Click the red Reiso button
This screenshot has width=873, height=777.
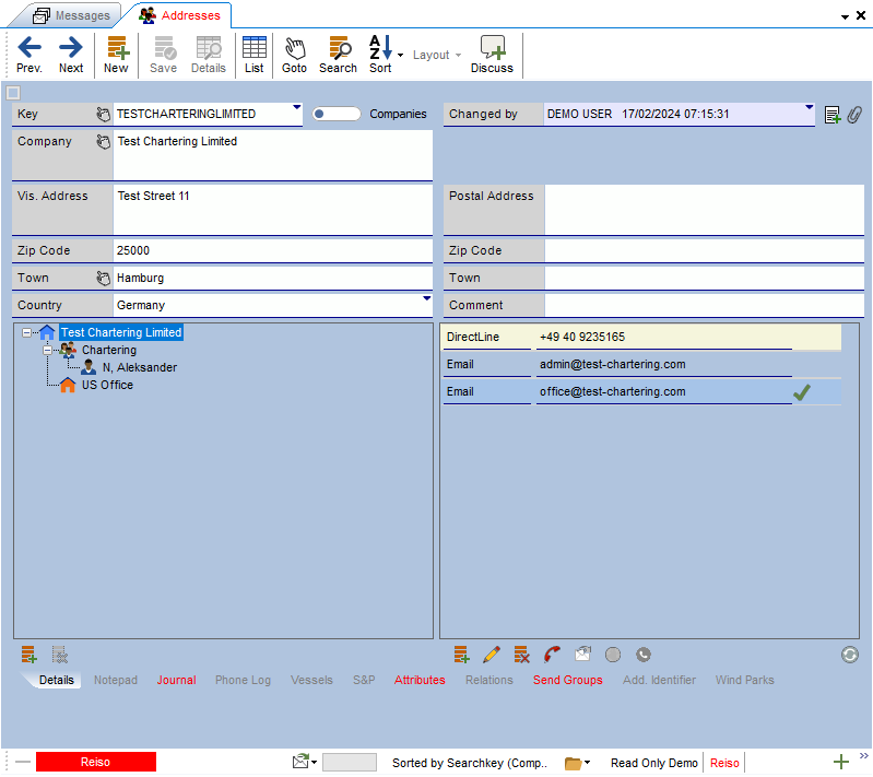coord(96,762)
